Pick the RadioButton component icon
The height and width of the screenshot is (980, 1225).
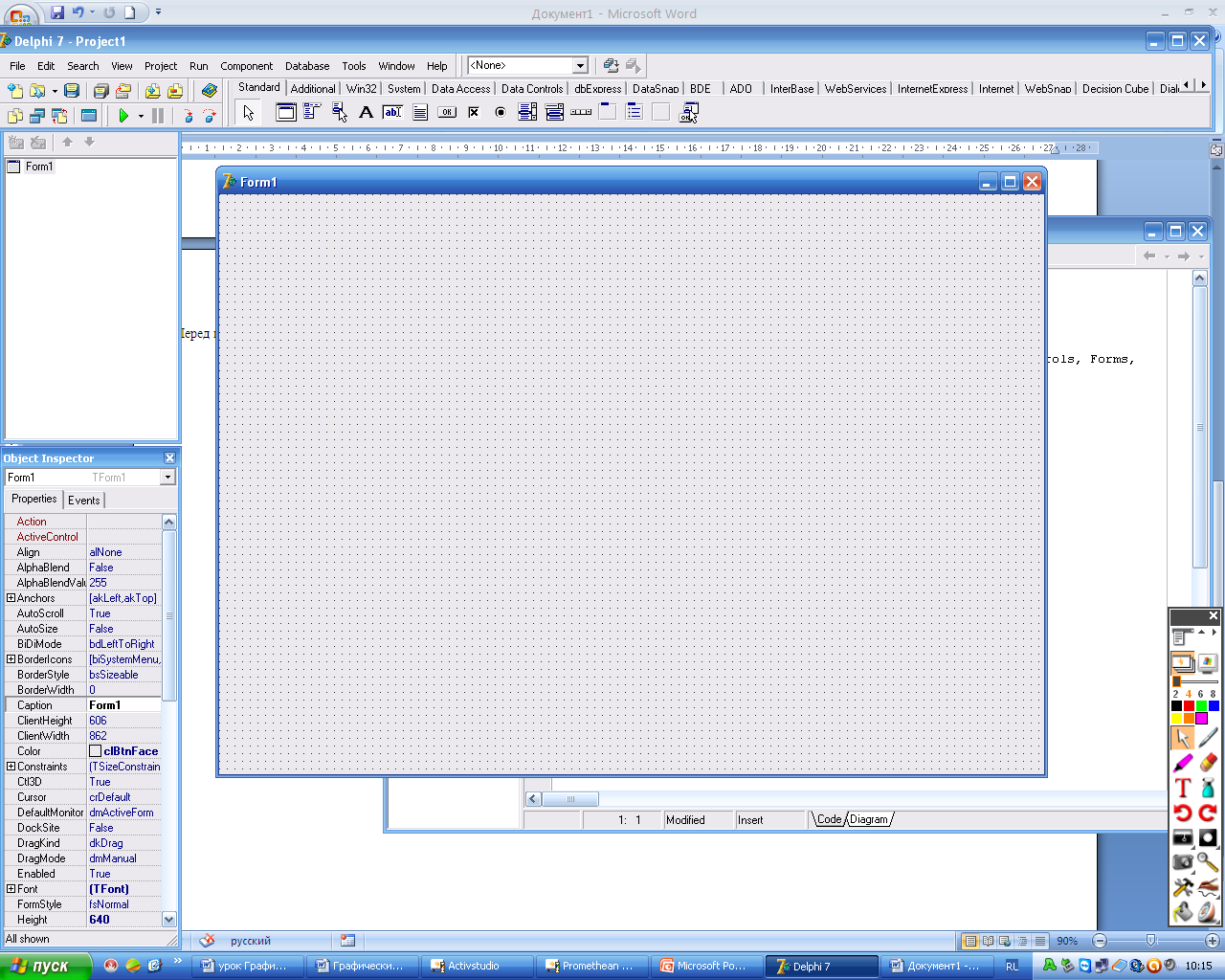click(501, 112)
